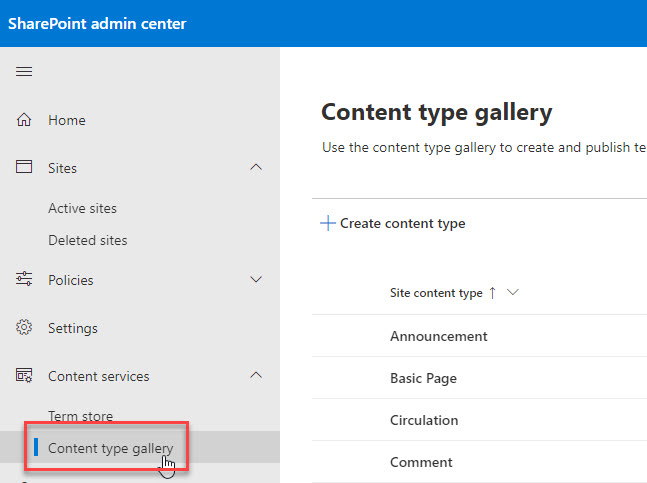This screenshot has width=647, height=483.
Task: Click the Sites window icon
Action: (x=24, y=167)
